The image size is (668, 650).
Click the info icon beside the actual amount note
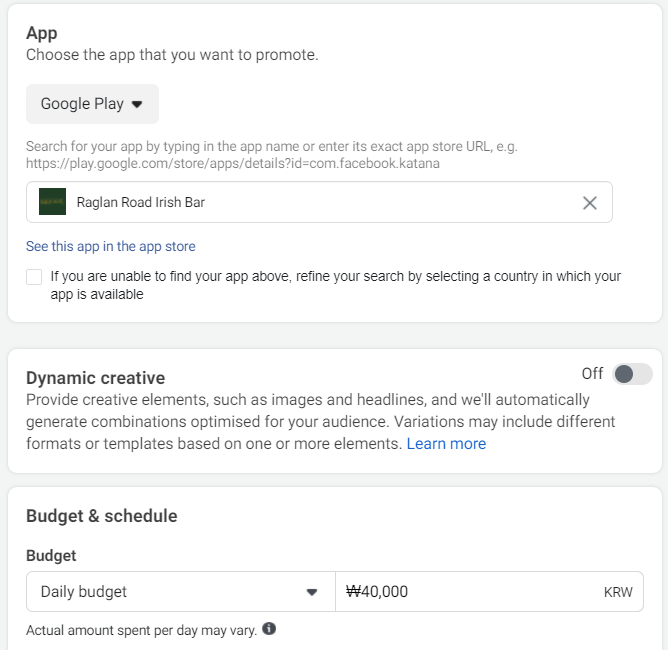(x=269, y=628)
